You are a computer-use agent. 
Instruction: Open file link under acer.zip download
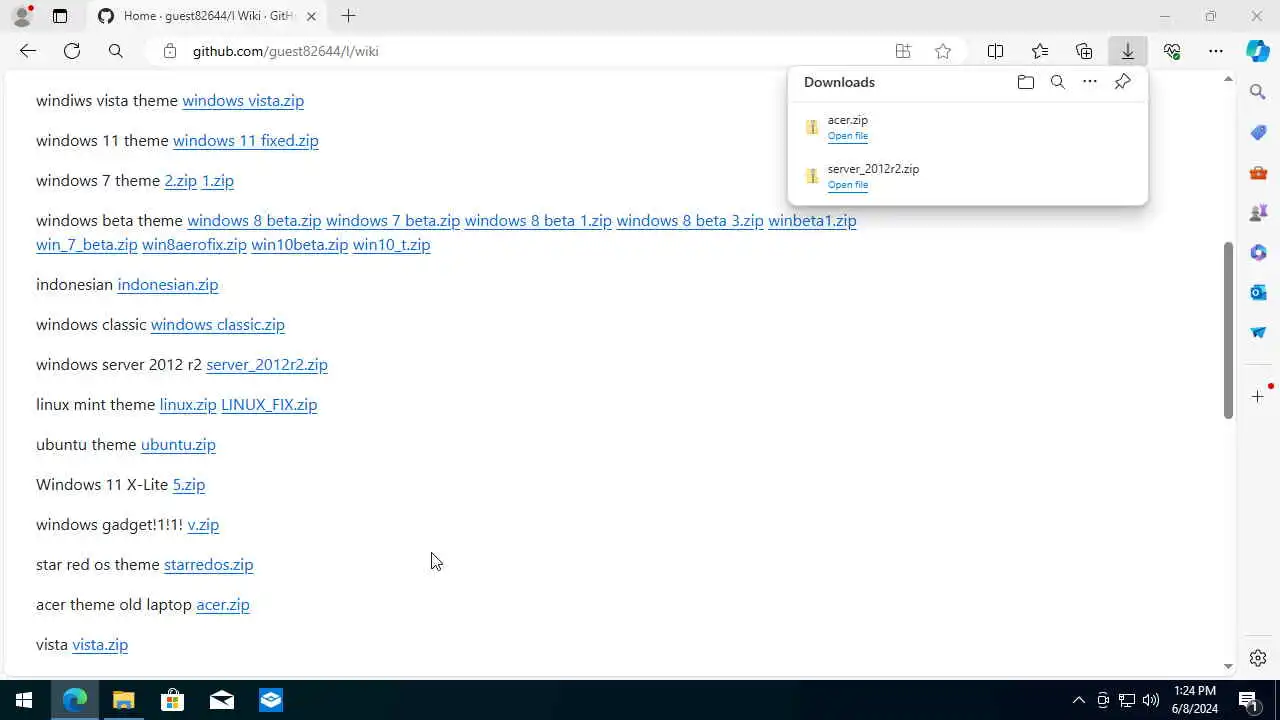click(848, 136)
